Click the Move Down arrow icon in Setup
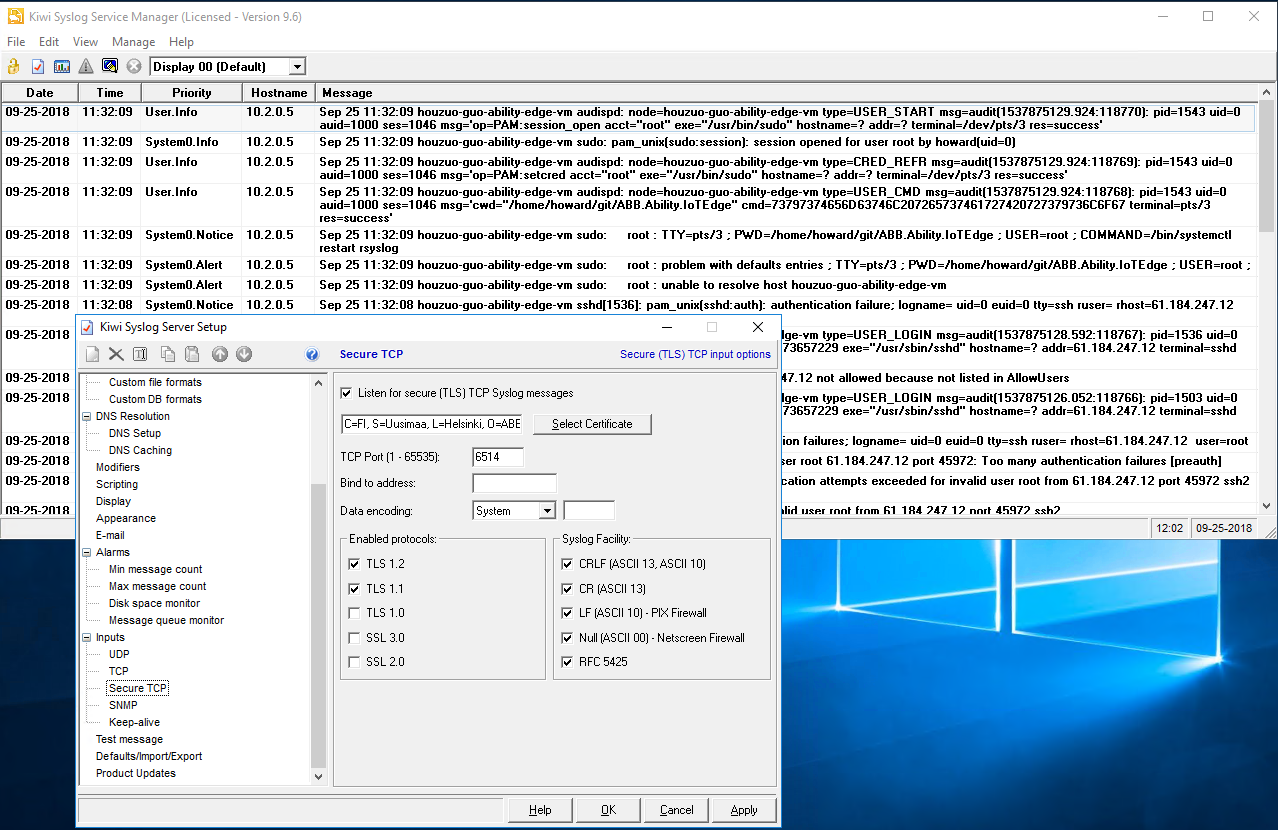Image resolution: width=1278 pixels, height=830 pixels. click(244, 354)
